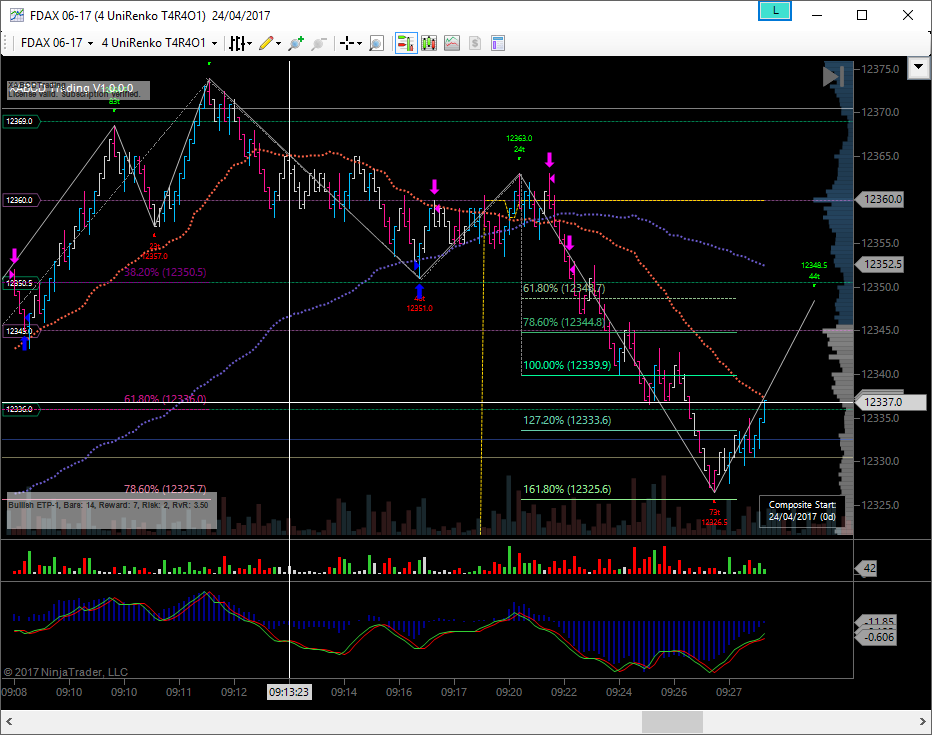
Task: Click the zoom out magnifier icon
Action: click(x=319, y=43)
